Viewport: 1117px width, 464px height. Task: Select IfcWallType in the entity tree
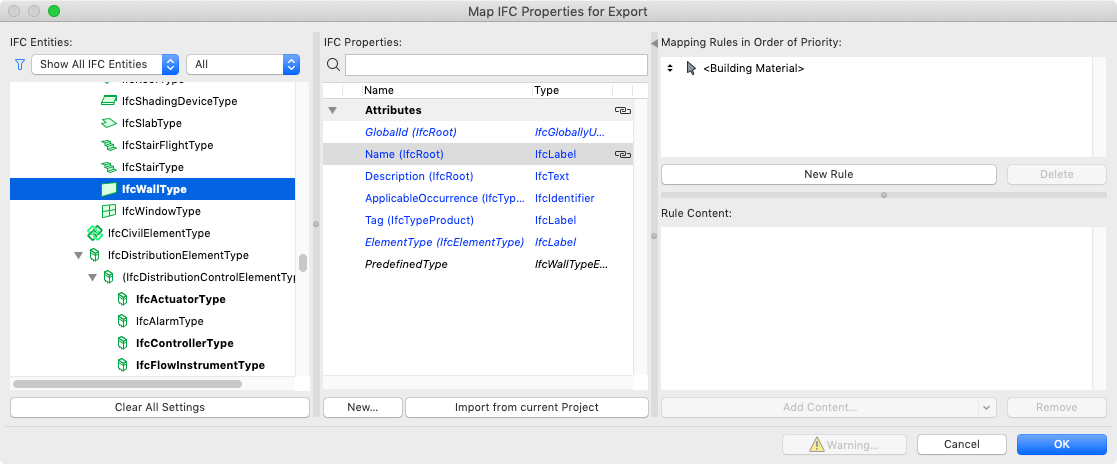coord(152,190)
